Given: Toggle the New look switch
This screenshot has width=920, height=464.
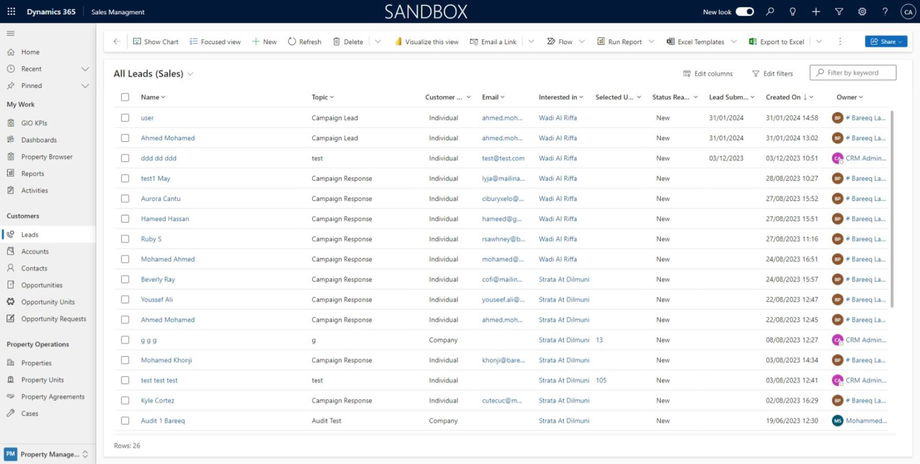Looking at the screenshot, I should click(745, 11).
